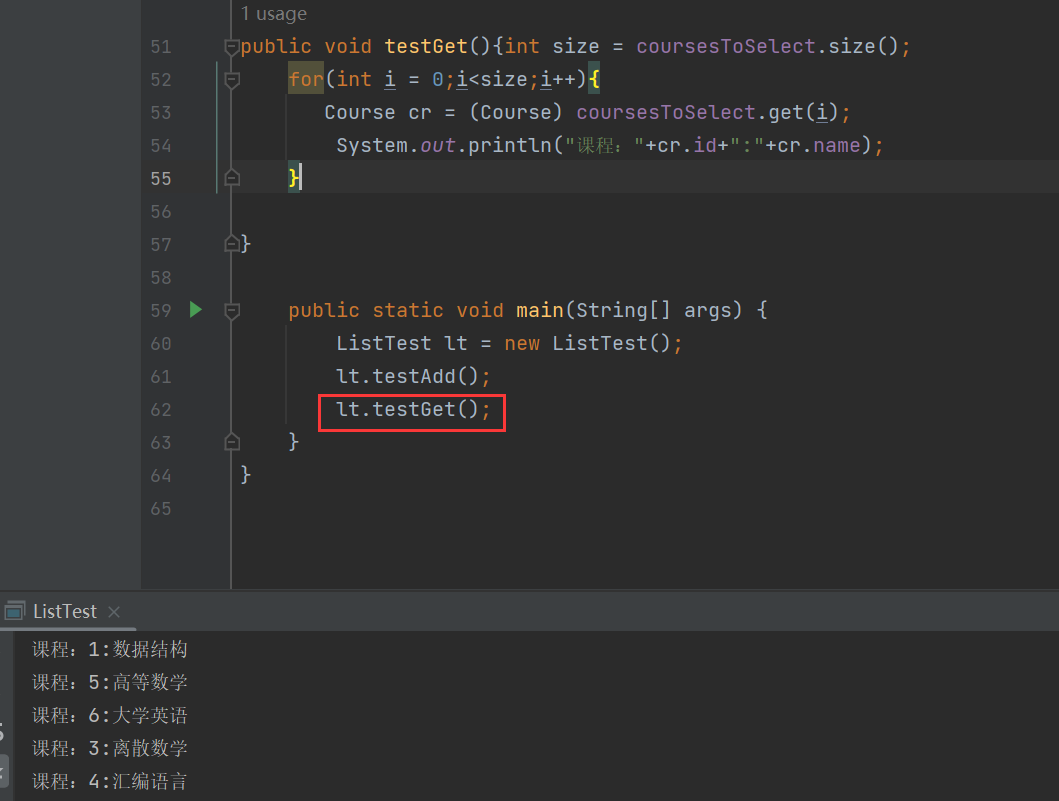Click console output line 课程：1:数据结构
The image size is (1059, 801).
[110, 649]
